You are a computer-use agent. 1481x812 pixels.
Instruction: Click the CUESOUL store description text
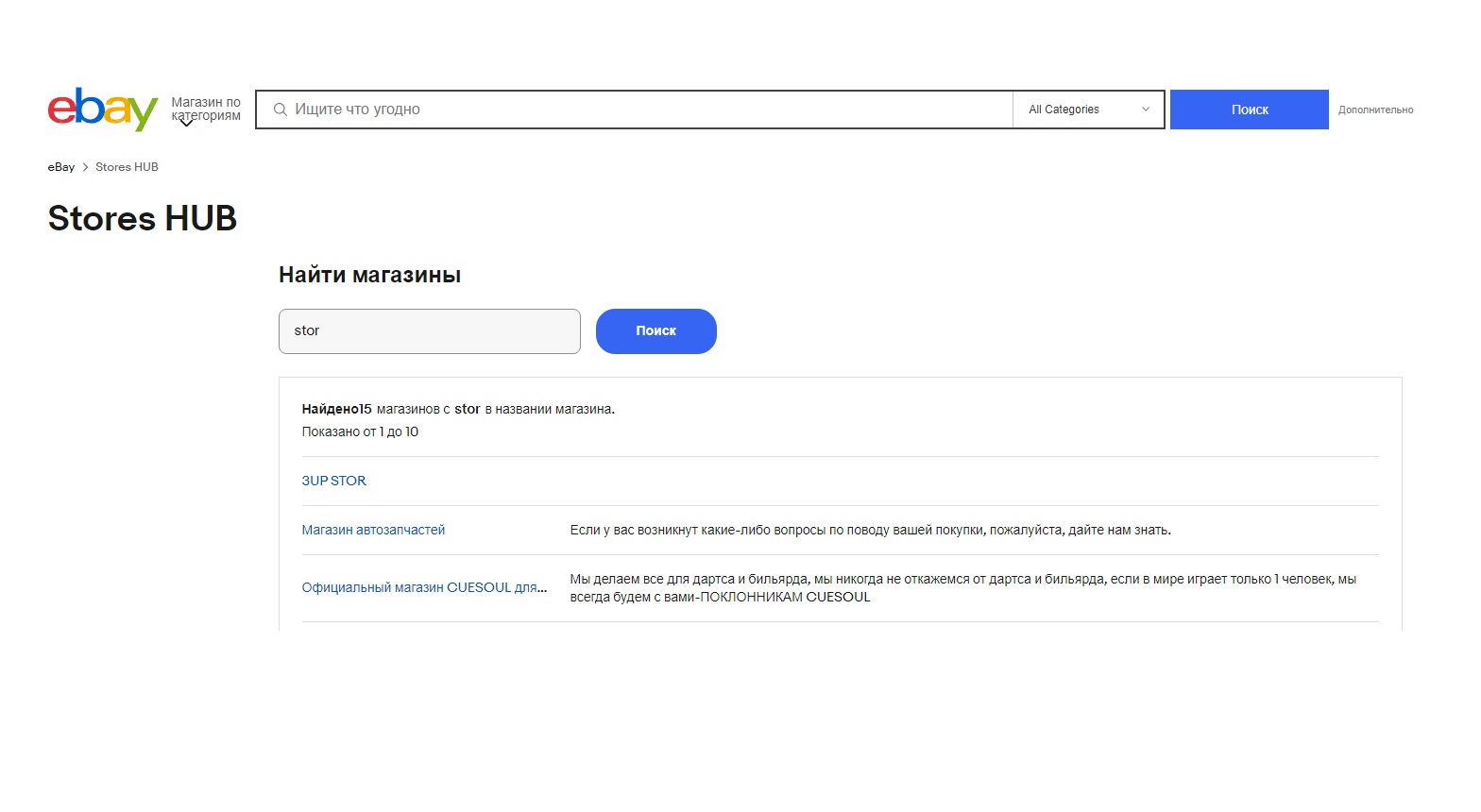[x=963, y=587]
